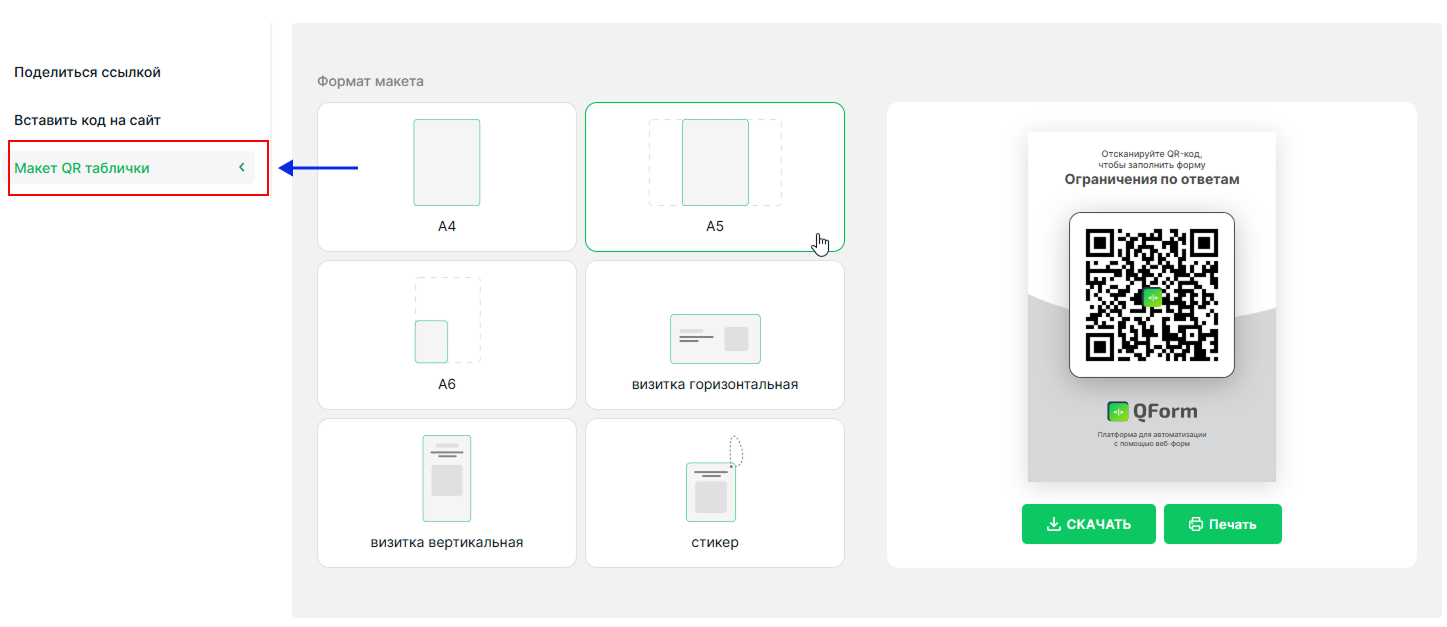1447x627 pixels.
Task: Click the A5 label text
Action: point(715,227)
